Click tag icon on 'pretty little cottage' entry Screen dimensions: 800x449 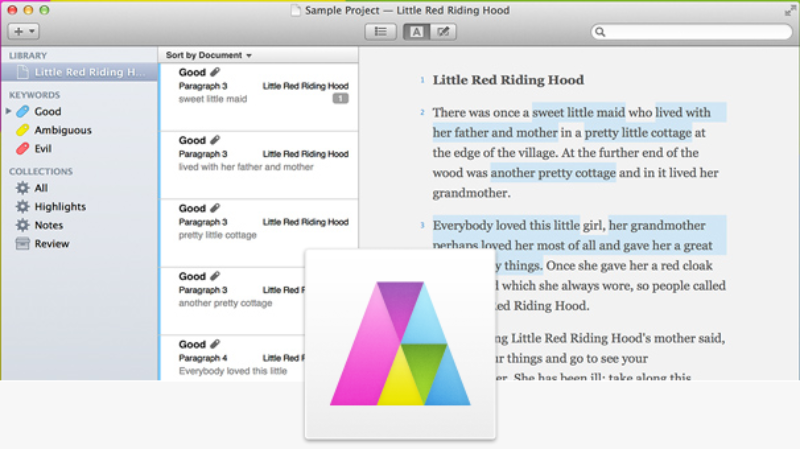215,208
